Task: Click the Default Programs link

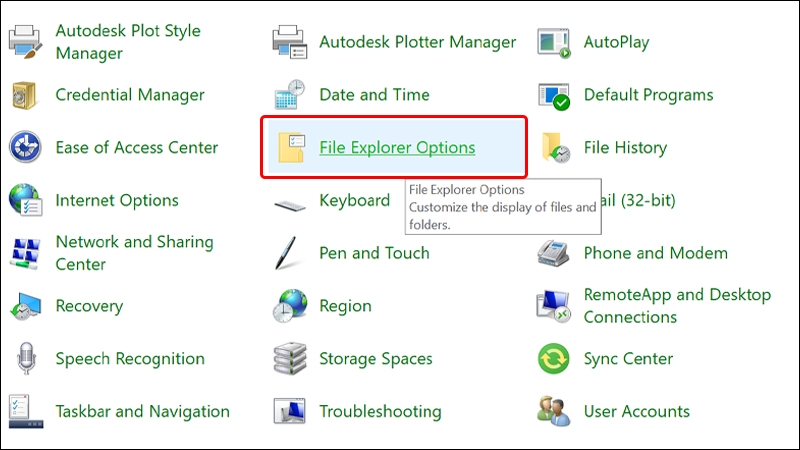Action: coord(648,95)
